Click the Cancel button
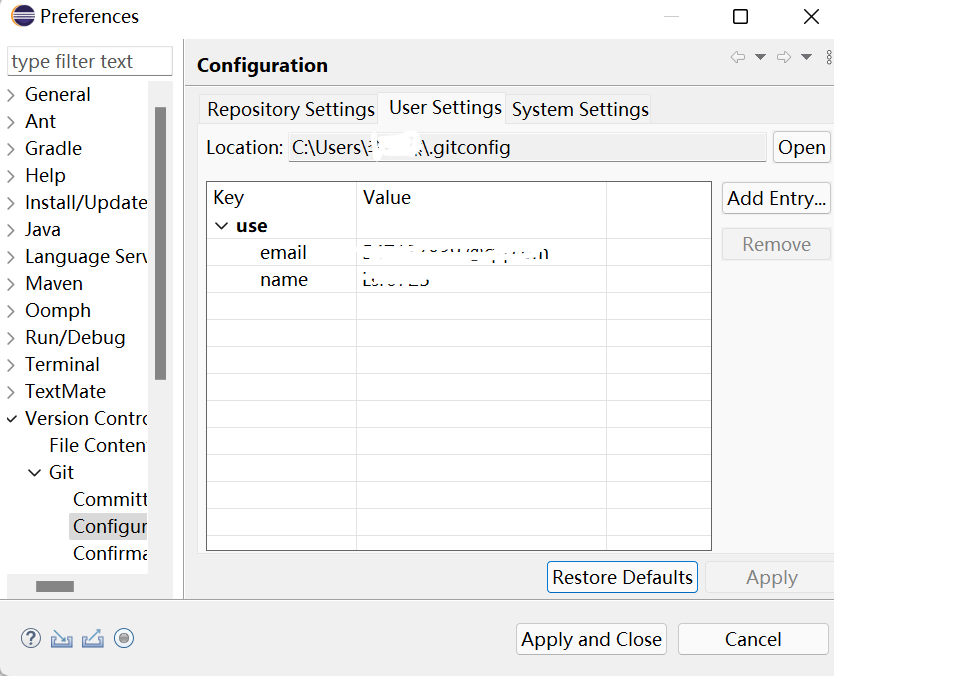 tap(753, 639)
